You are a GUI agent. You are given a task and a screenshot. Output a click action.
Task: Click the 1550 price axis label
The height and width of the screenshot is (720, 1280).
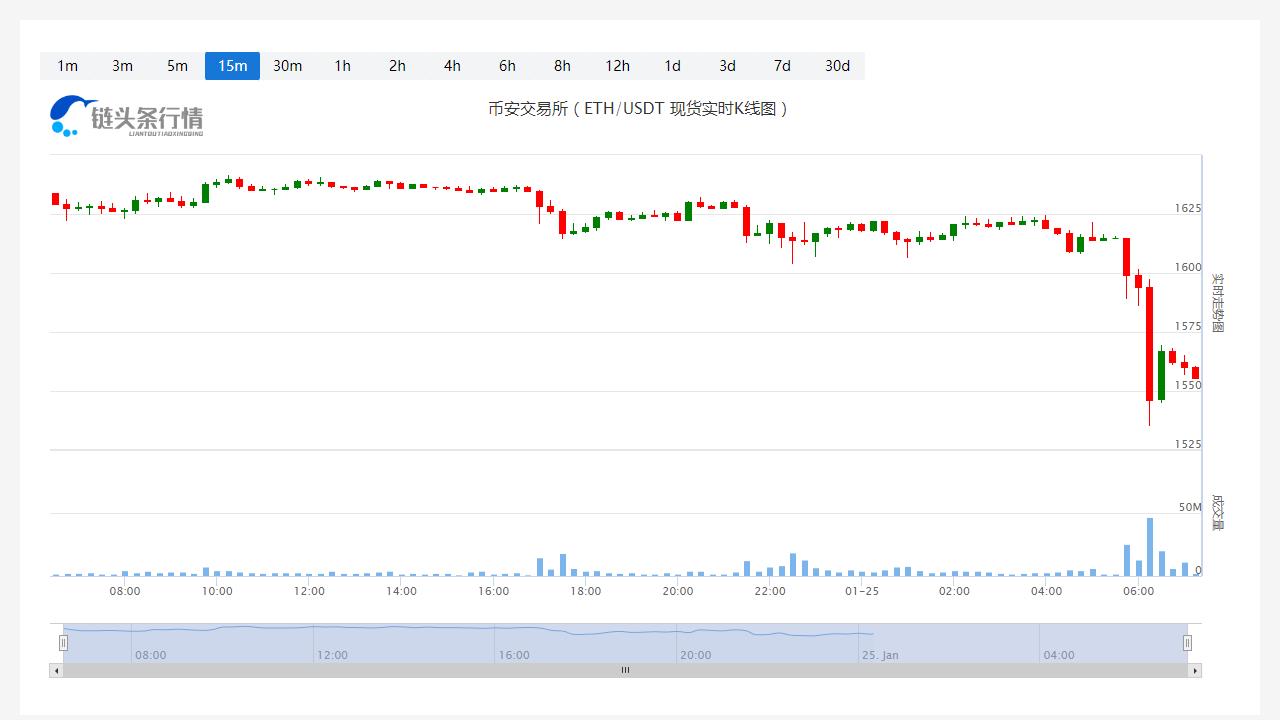click(1188, 386)
